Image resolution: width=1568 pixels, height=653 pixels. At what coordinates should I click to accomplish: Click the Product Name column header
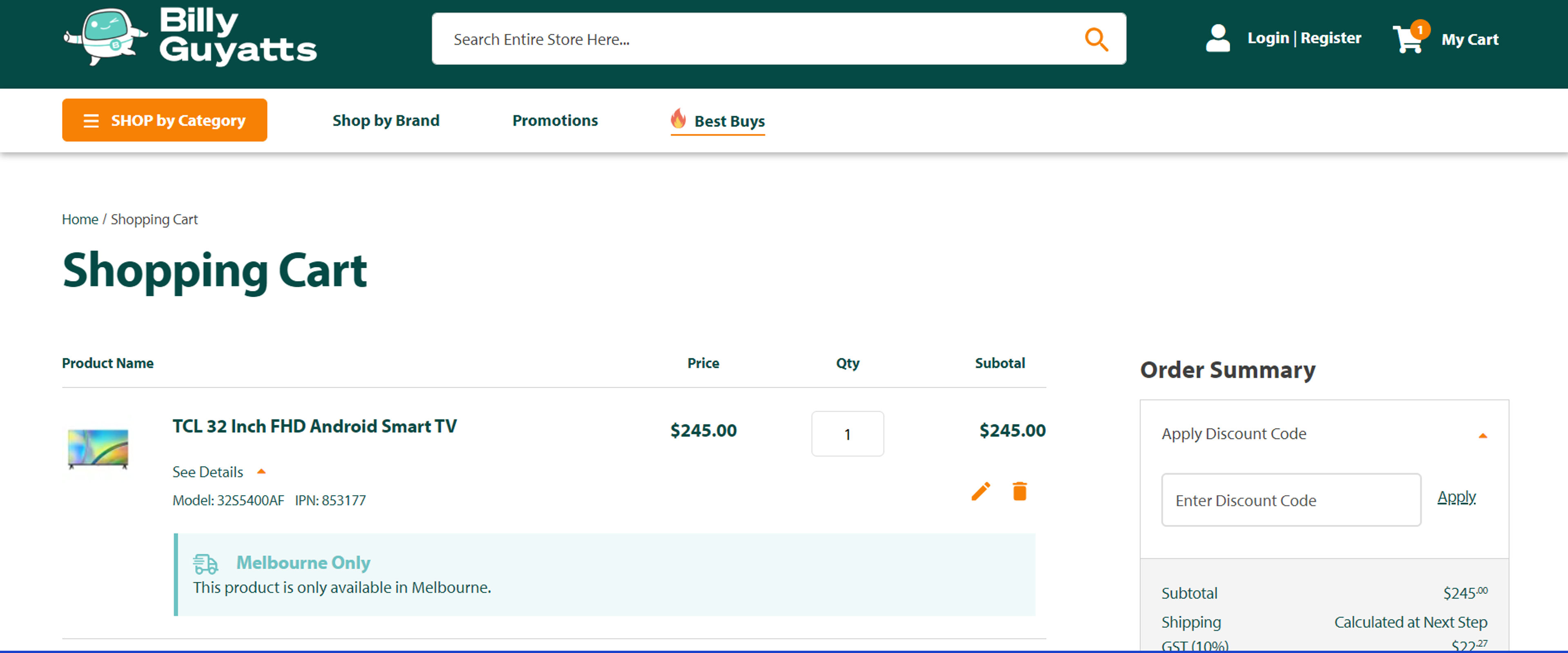(x=108, y=363)
